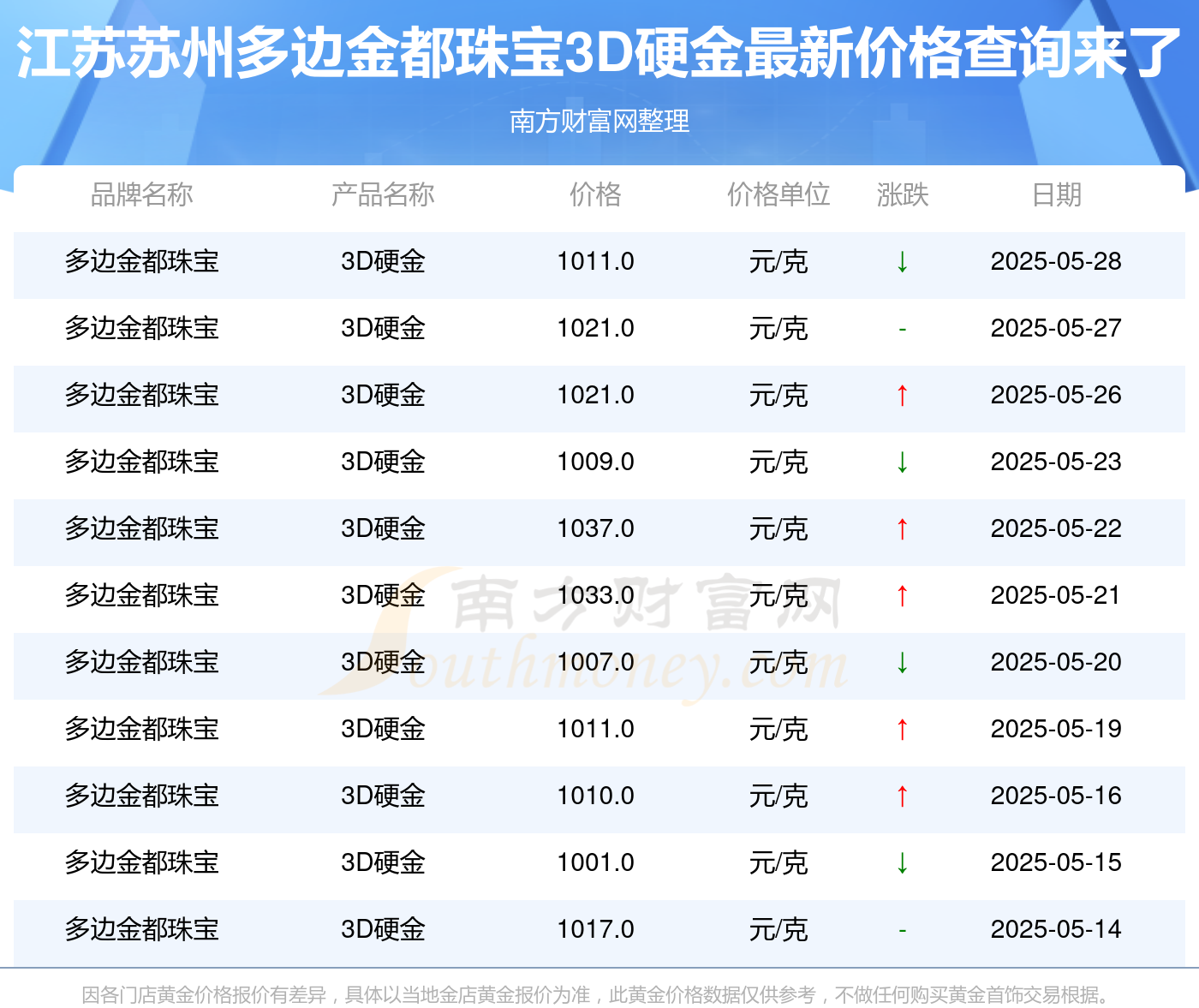Image resolution: width=1199 pixels, height=1008 pixels.
Task: Click 元/克 in the 2025-05-26 row
Action: (778, 395)
